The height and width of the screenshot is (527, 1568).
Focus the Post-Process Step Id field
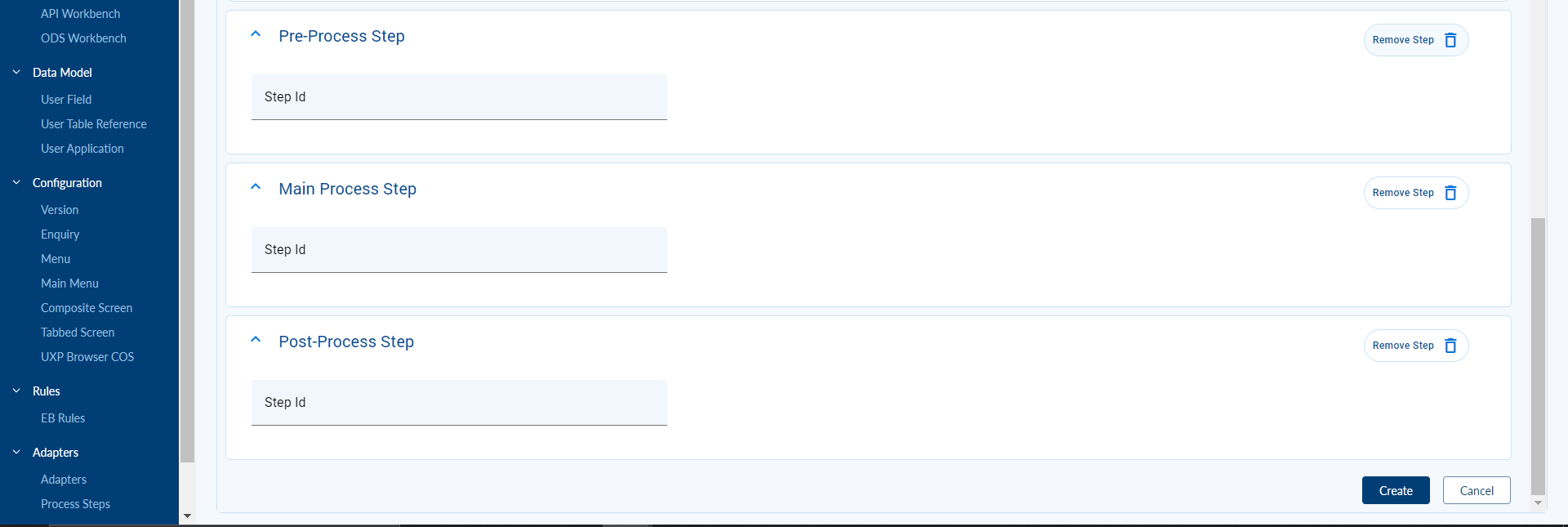tap(459, 403)
